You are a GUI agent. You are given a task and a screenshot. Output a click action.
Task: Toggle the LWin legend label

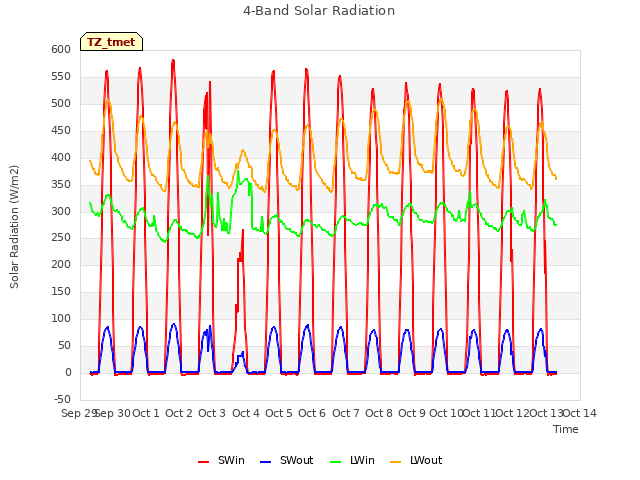pos(362,460)
